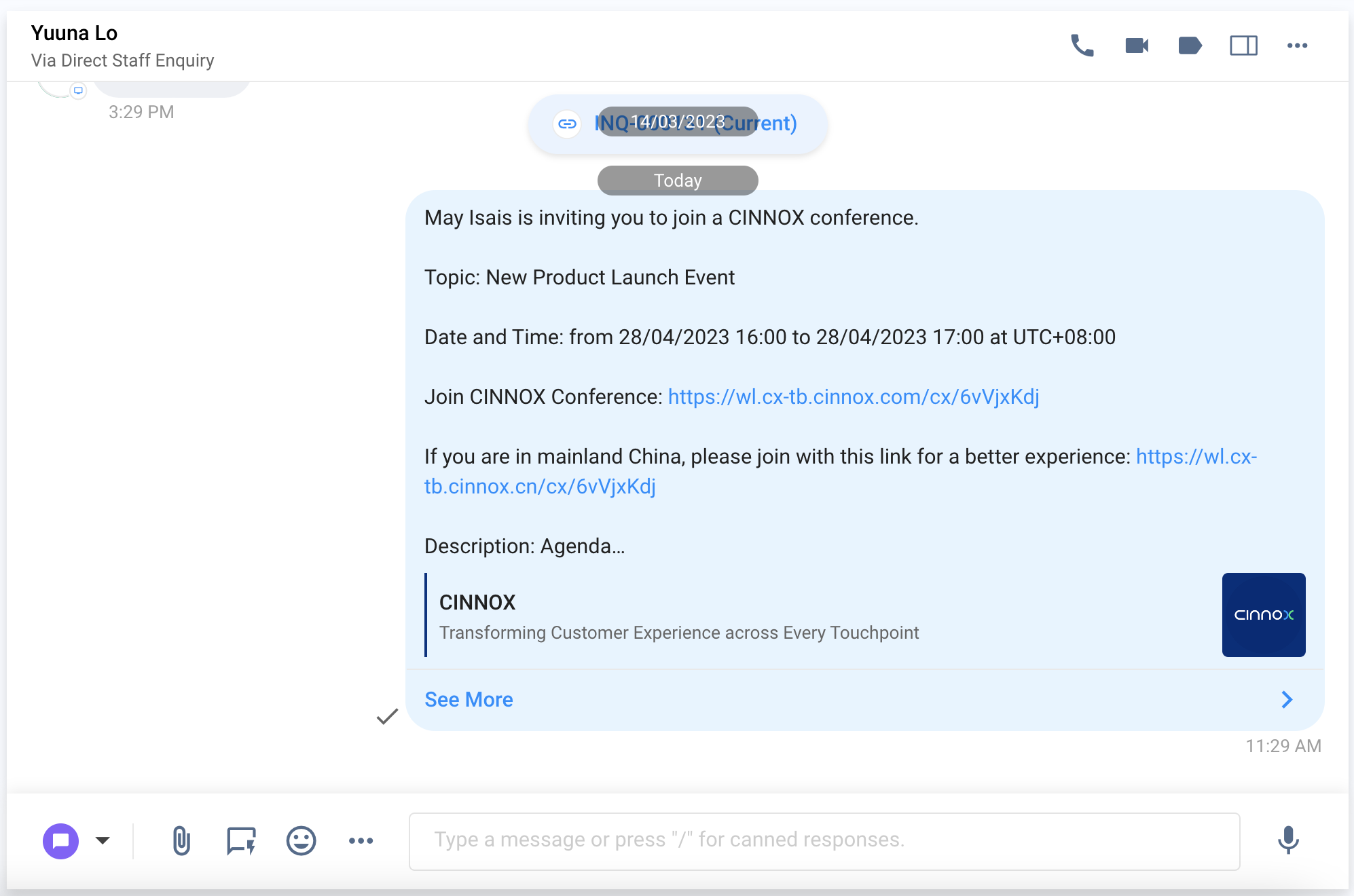Screen dimensions: 1354x896
Task: Expand the channel selector dropdown arrow
Action: tap(103, 840)
